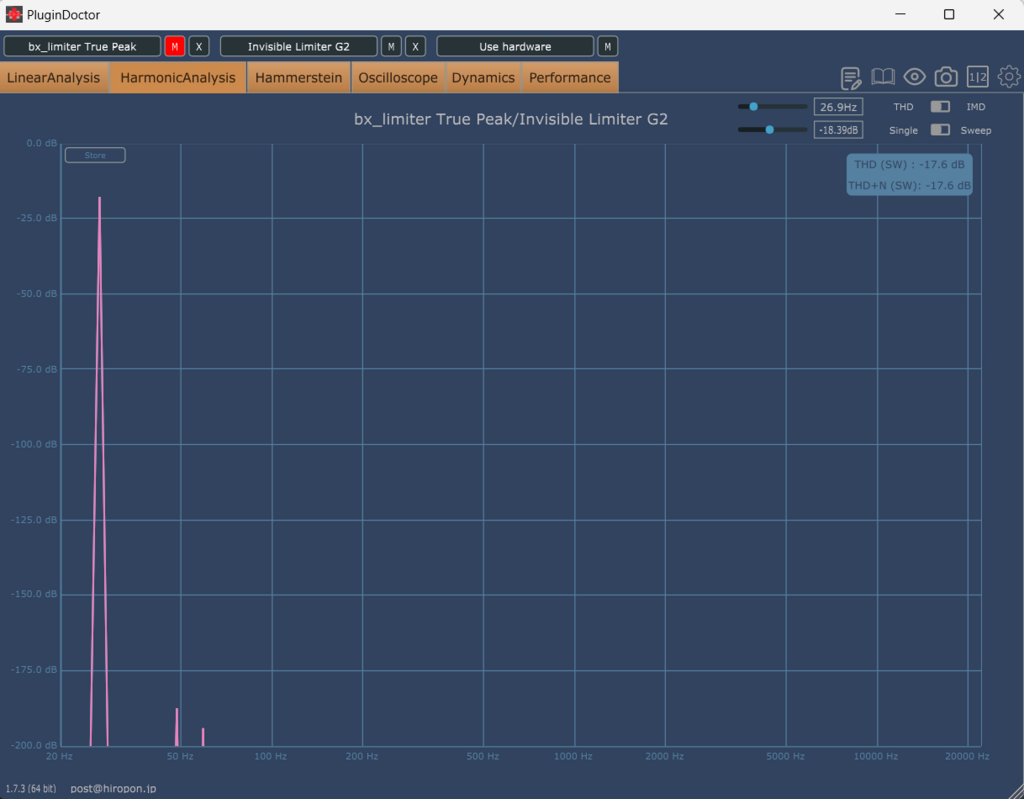Switch to the LinearAnalysis tab

(x=54, y=78)
